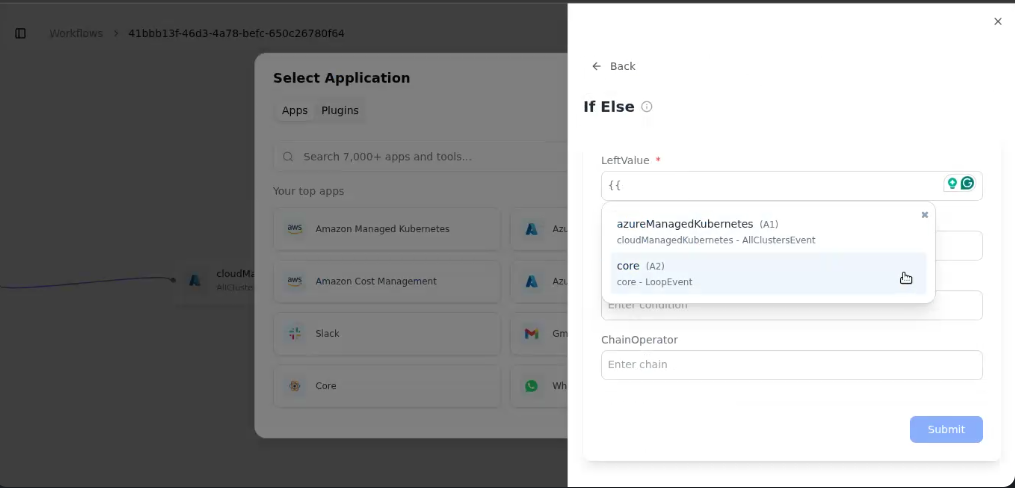Screen dimensions: 1015x488
Task: Click the WhatsApp icon
Action: [531, 386]
